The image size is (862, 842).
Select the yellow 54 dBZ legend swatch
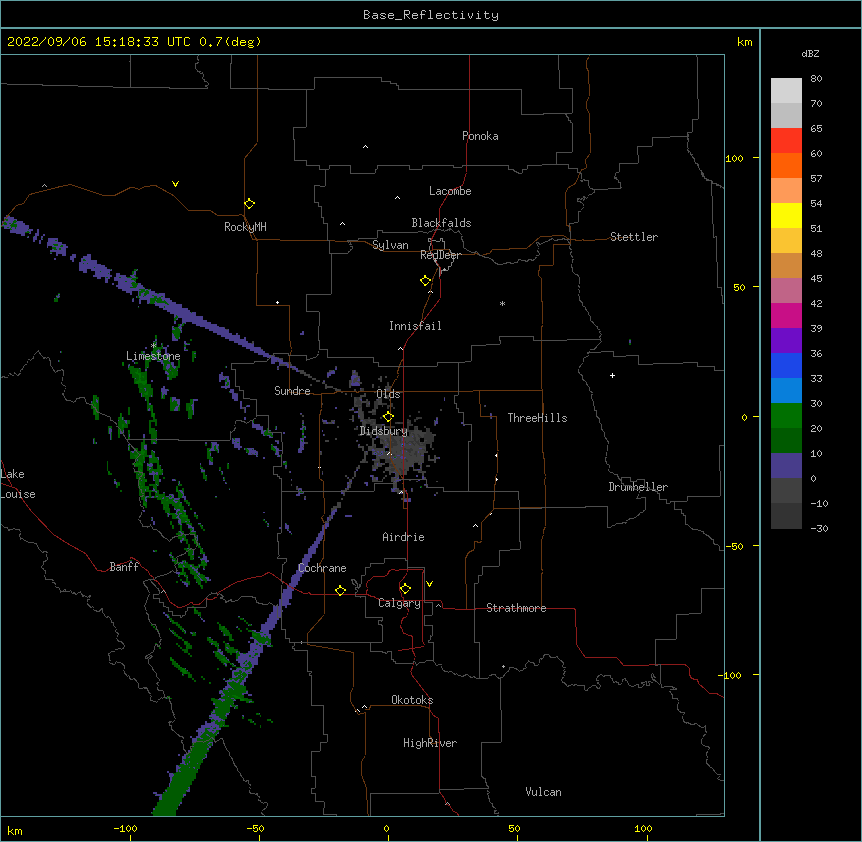786,215
